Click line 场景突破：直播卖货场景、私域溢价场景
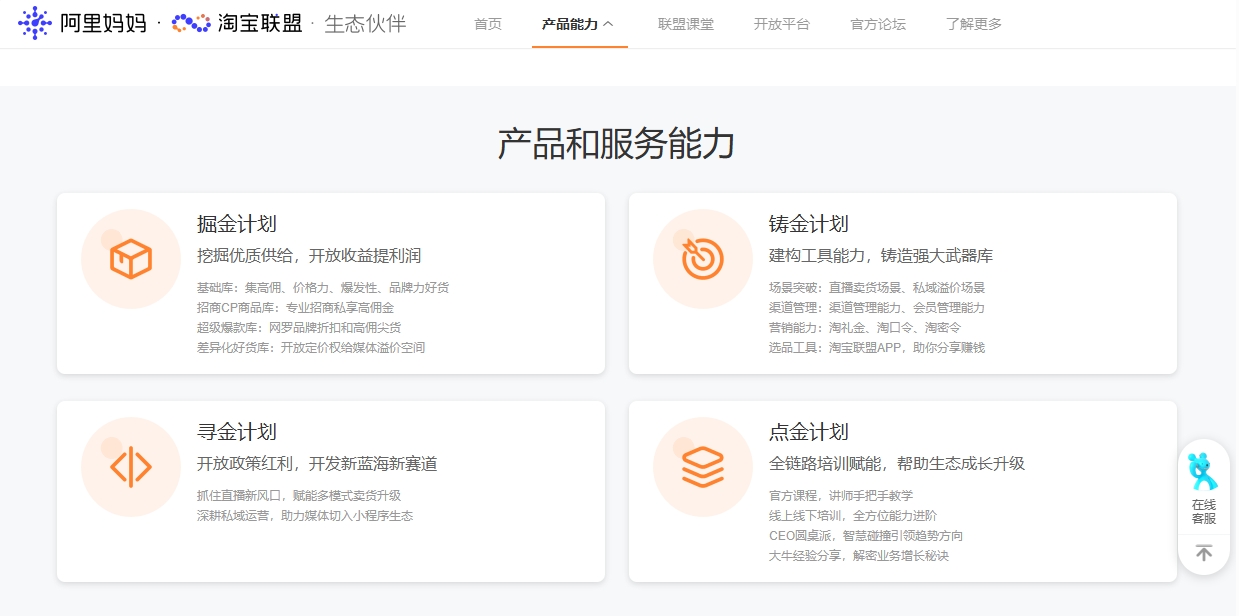Viewport: 1239px width, 616px height. 877,288
